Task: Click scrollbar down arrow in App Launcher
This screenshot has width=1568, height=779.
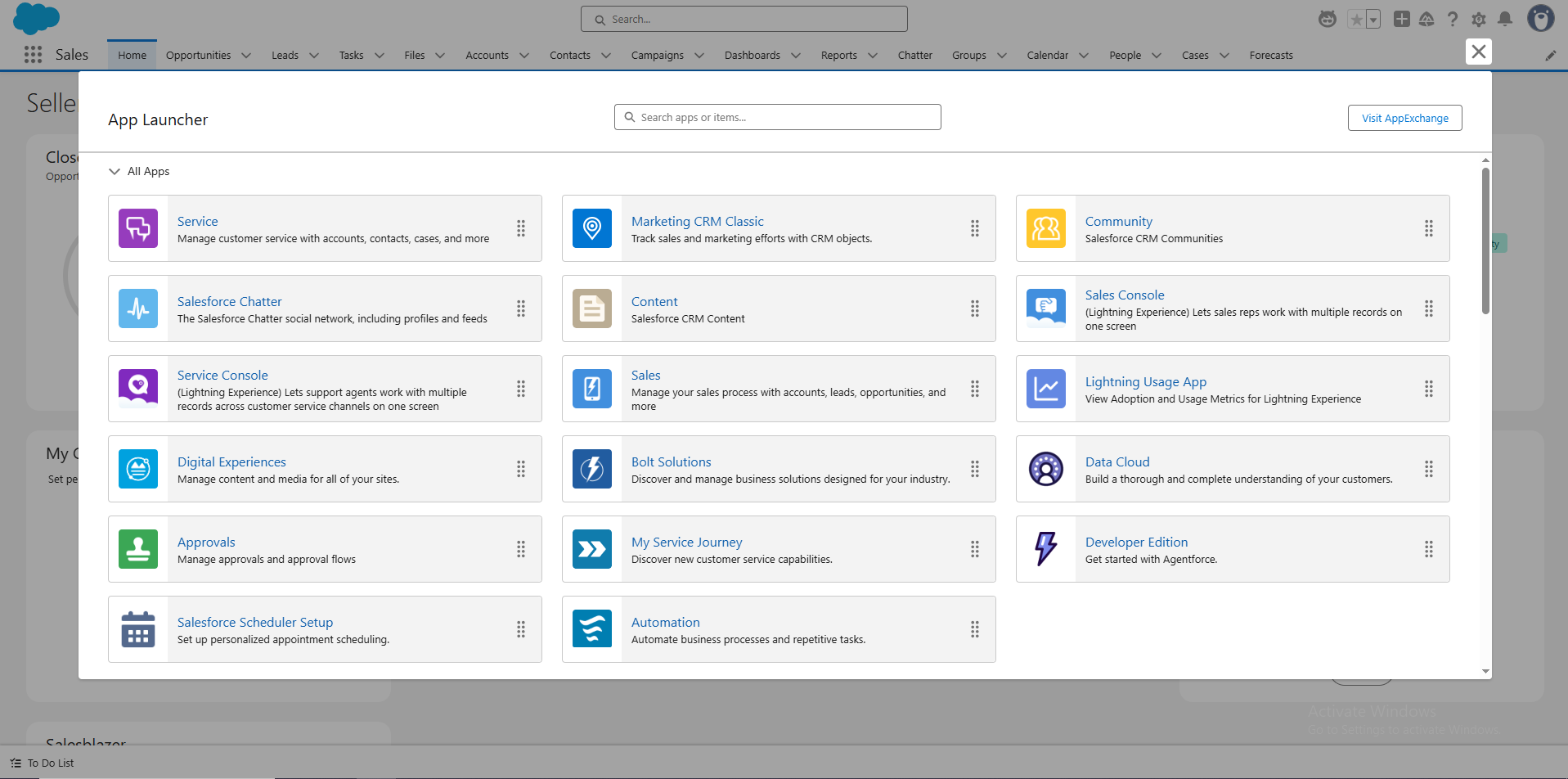Action: click(x=1485, y=672)
